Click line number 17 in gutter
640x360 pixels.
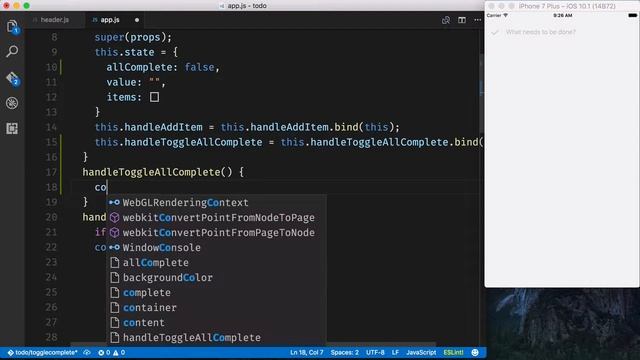tap(51, 172)
